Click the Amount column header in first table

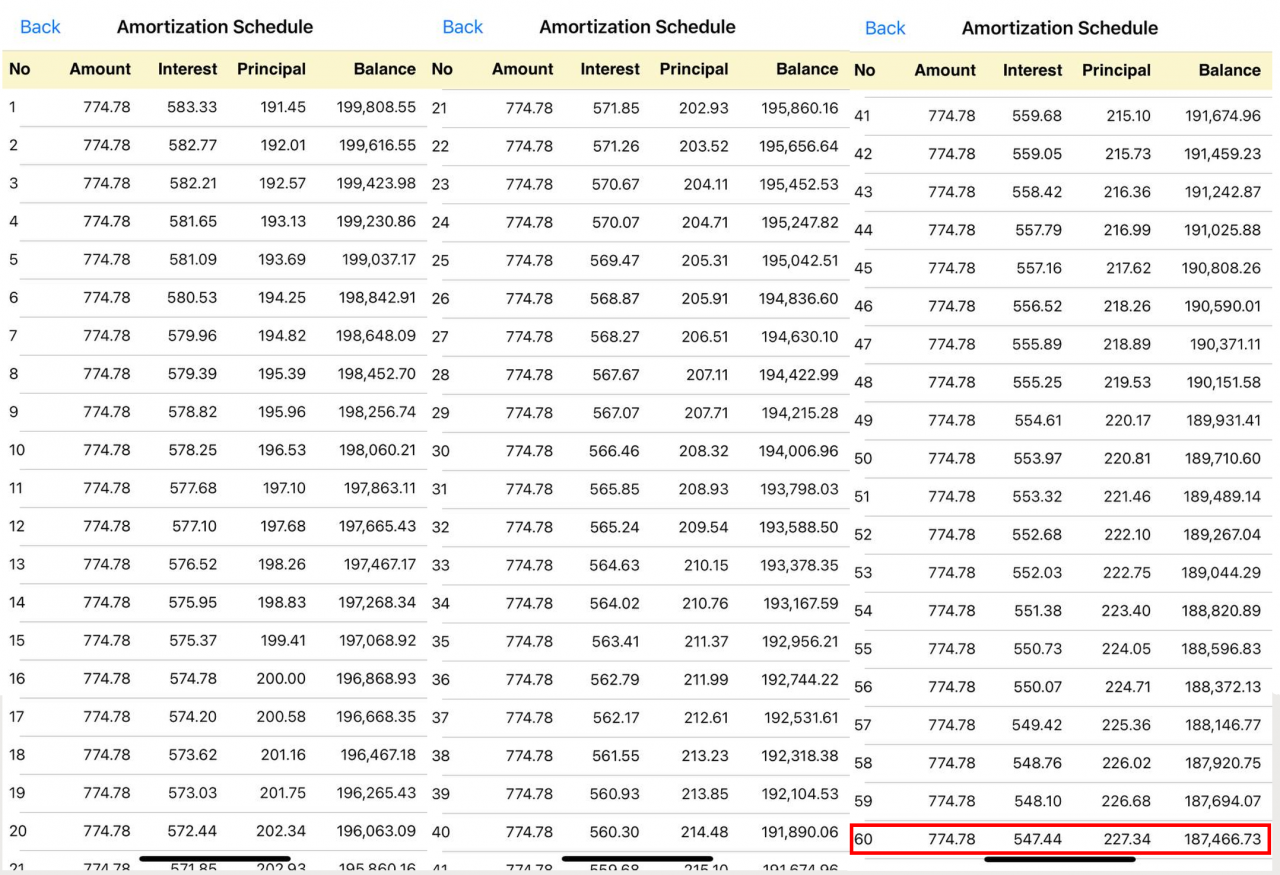click(x=99, y=70)
